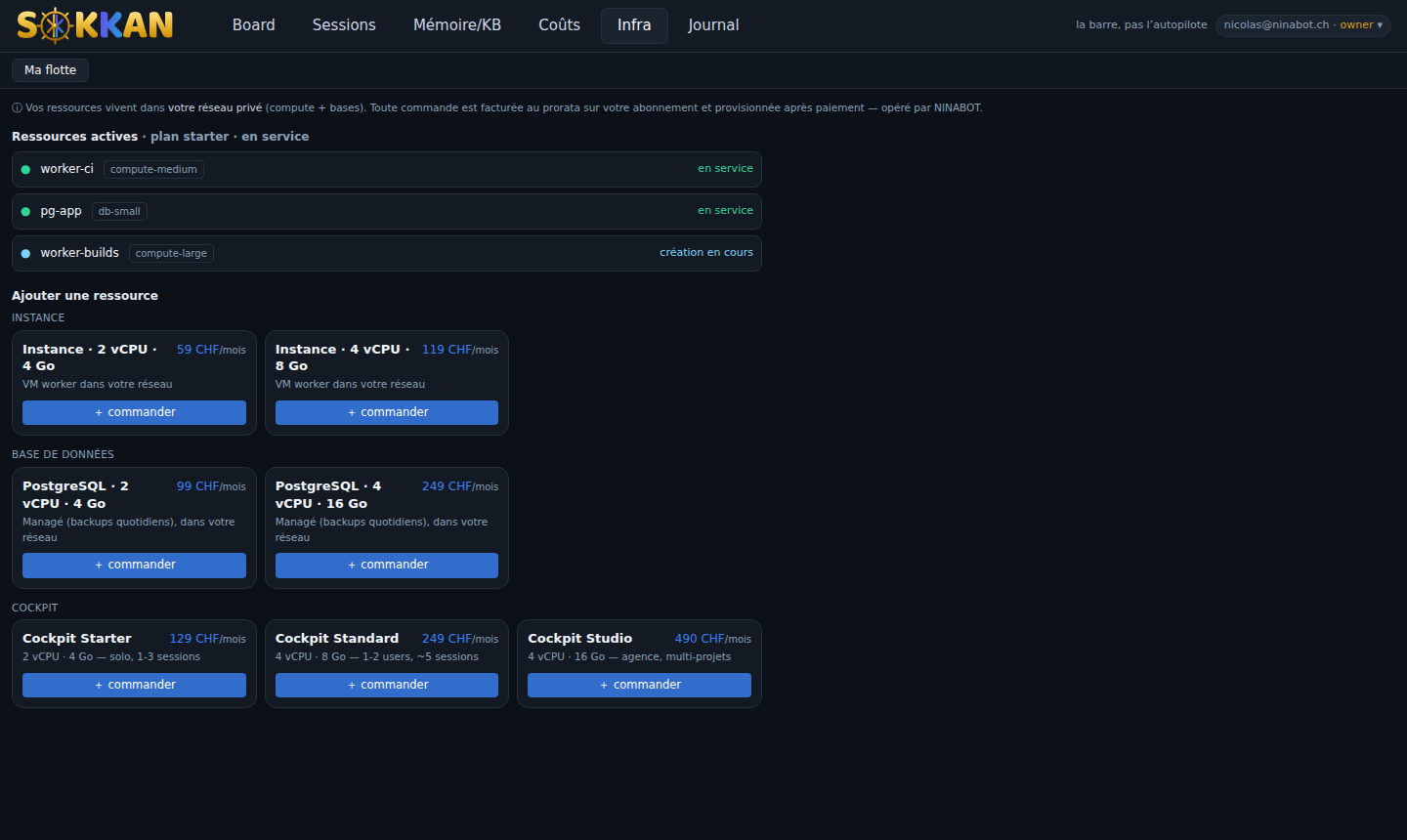Click the Ma flotte button
Screen dimensions: 1407x840
coord(50,70)
